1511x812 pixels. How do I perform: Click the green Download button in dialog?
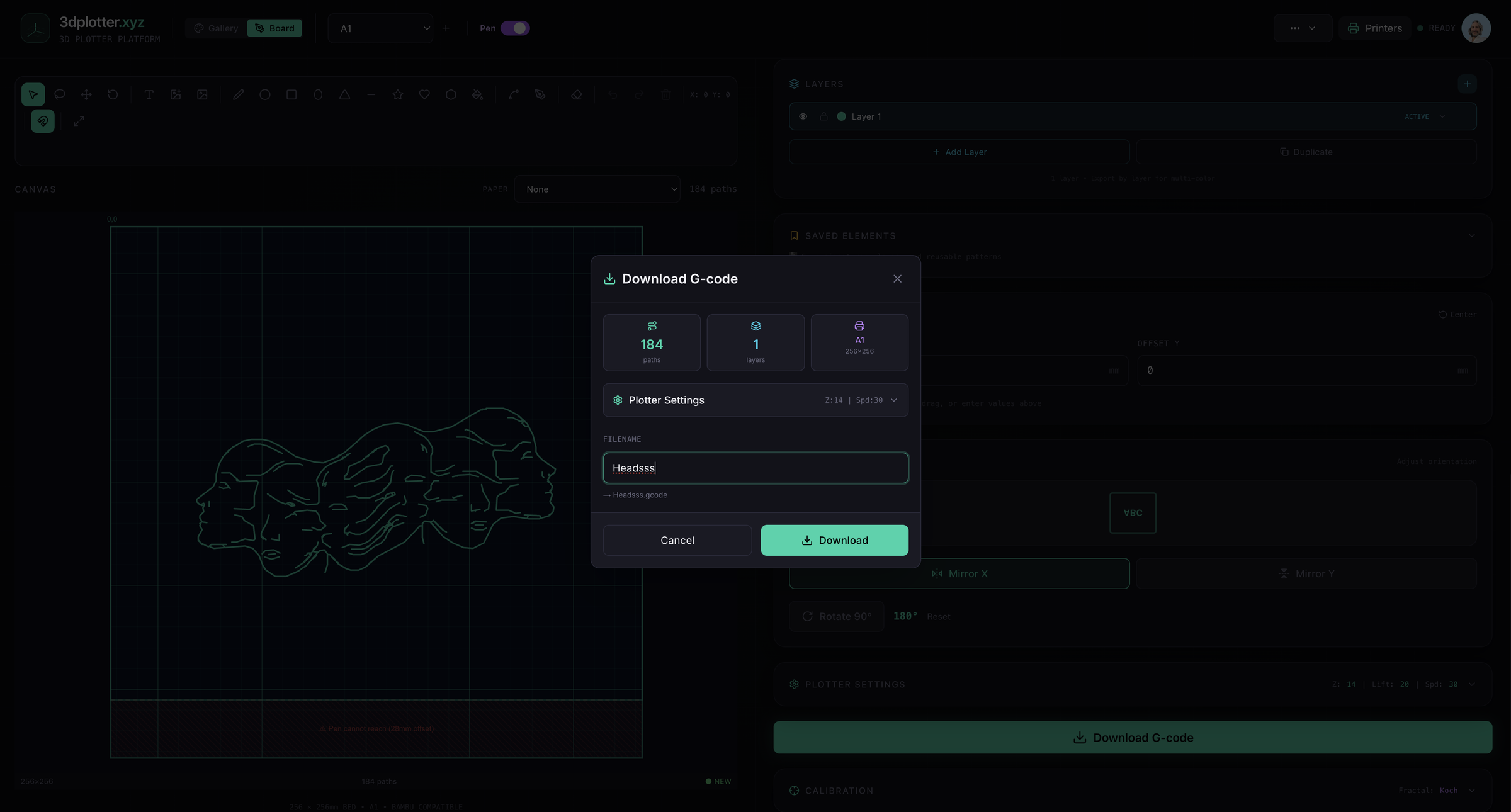pyautogui.click(x=834, y=540)
